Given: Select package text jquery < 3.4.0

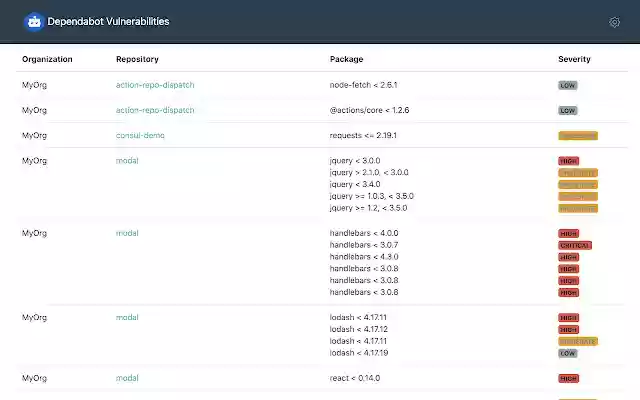Looking at the screenshot, I should coord(355,184).
